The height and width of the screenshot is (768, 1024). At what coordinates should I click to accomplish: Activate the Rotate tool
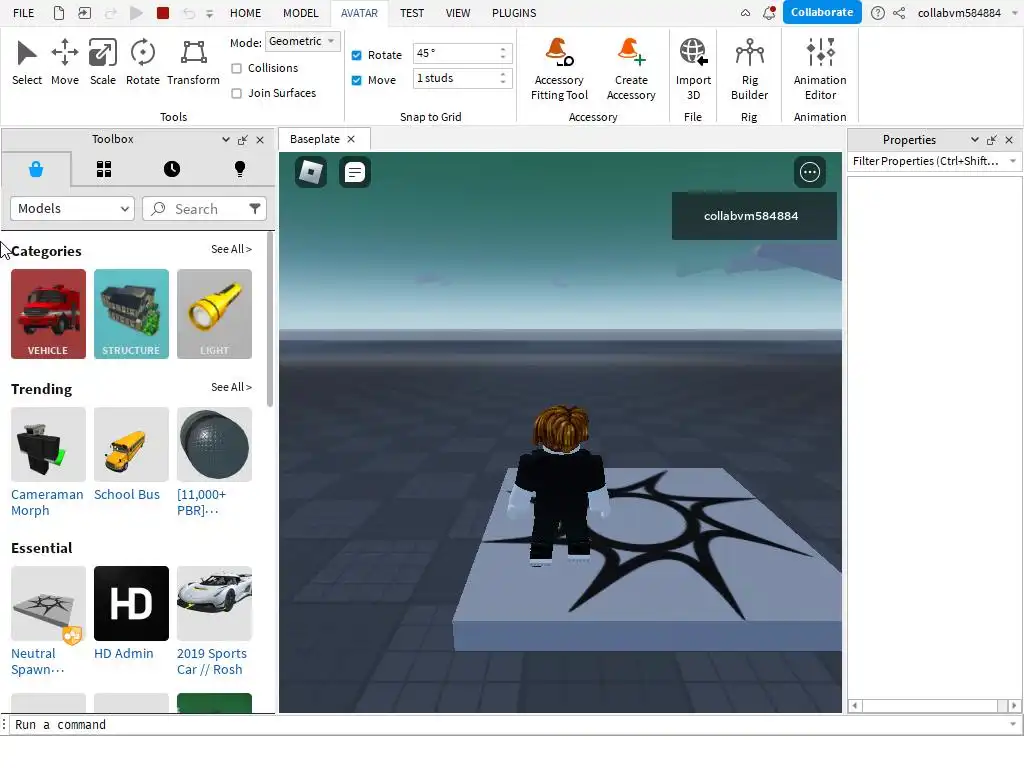click(x=142, y=62)
